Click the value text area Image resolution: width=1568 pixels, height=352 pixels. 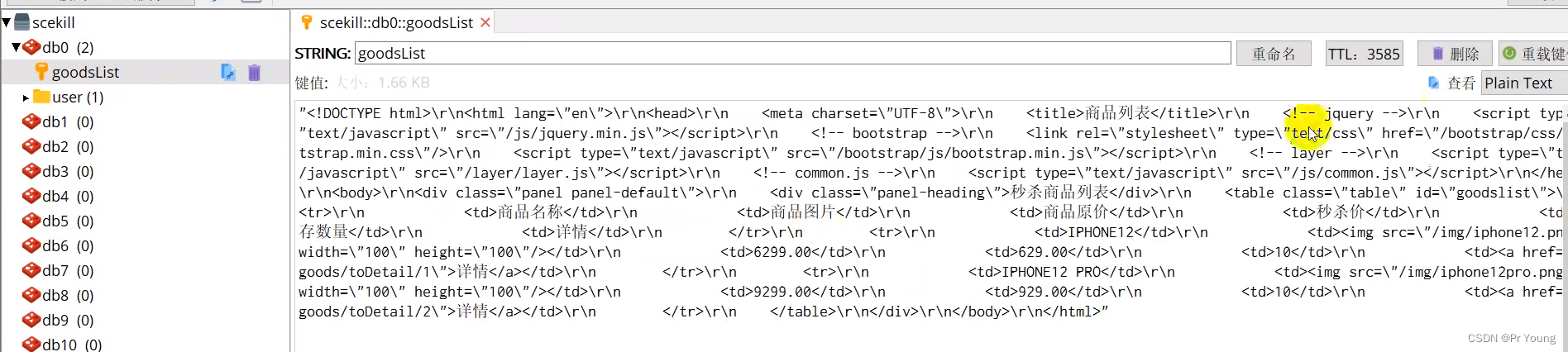pyautogui.click(x=930, y=225)
